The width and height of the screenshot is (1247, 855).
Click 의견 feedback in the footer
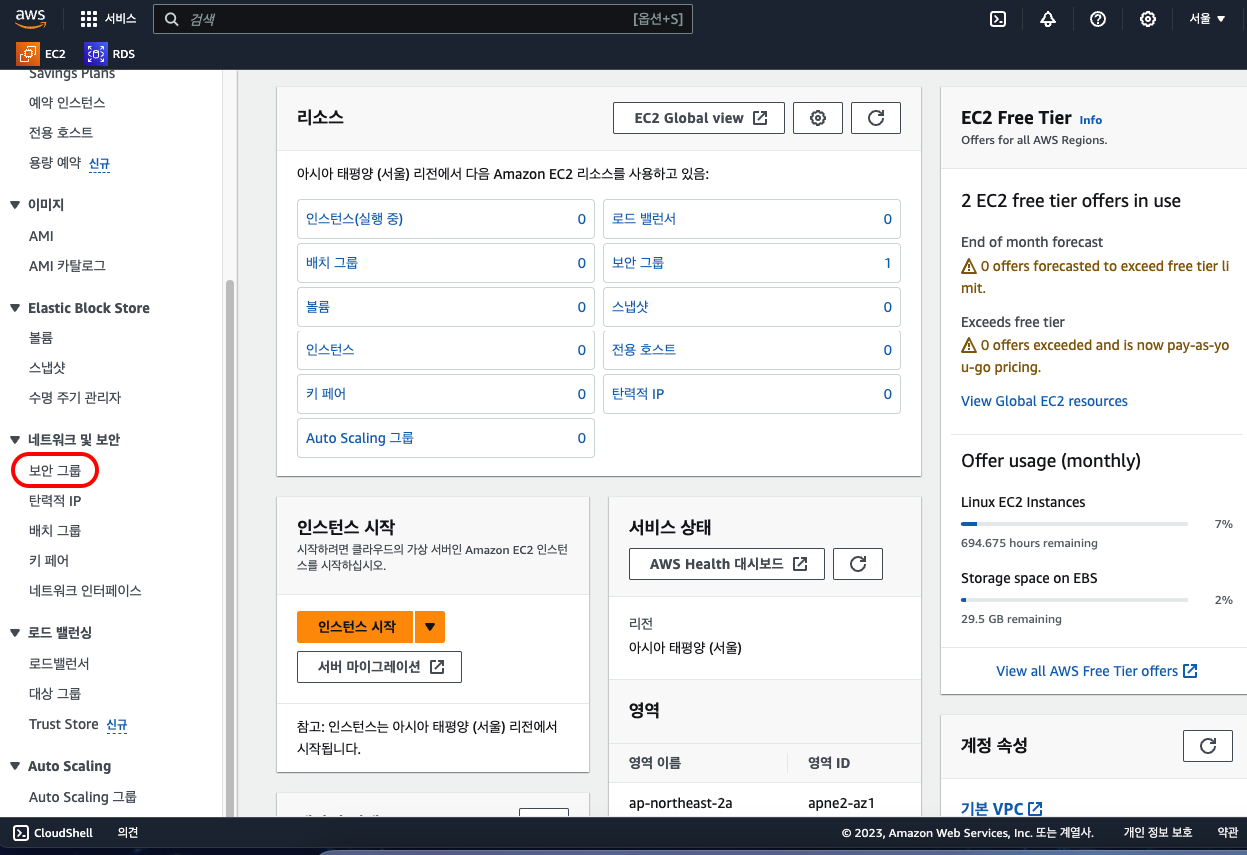128,832
